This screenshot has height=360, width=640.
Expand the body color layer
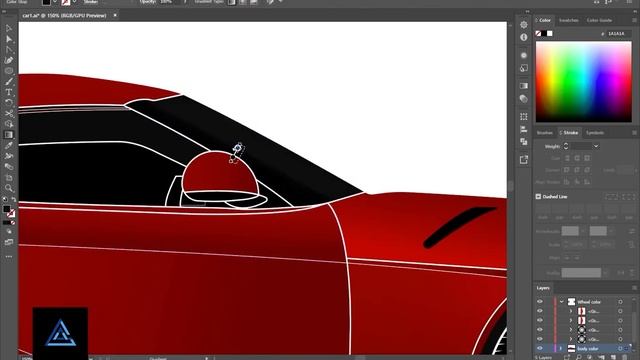click(561, 349)
